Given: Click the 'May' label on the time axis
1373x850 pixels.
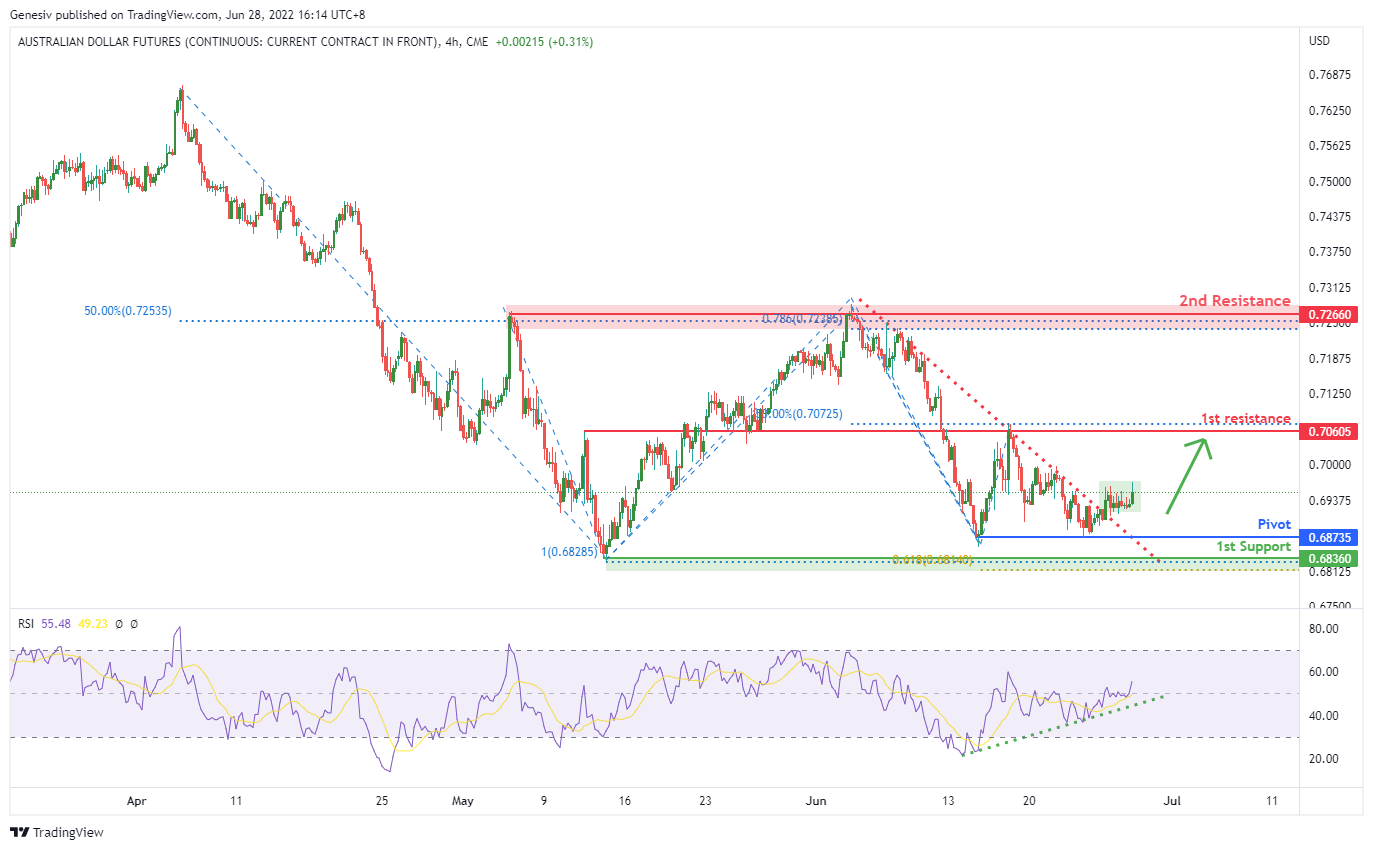Looking at the screenshot, I should (462, 801).
